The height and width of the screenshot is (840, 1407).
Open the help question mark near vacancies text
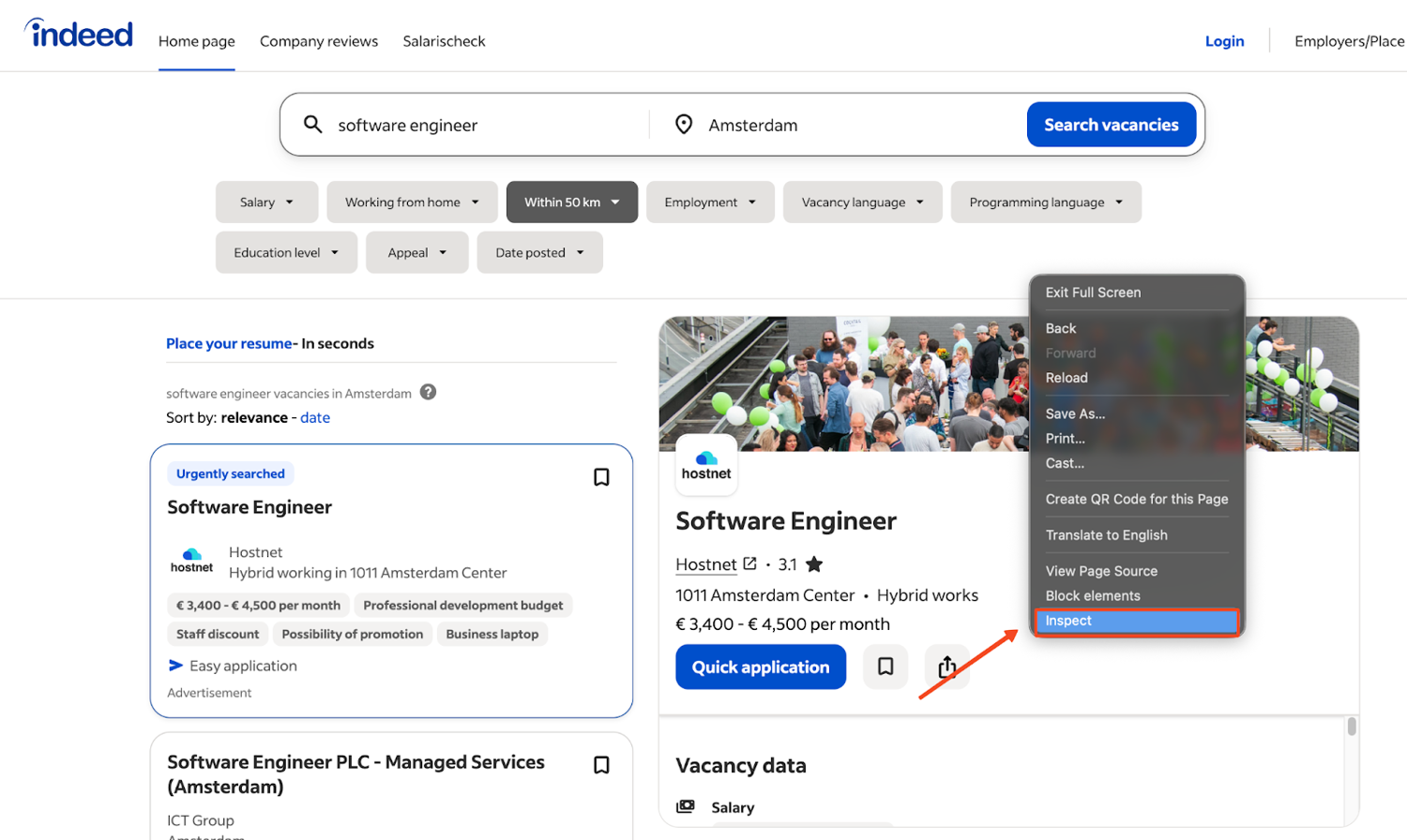(429, 392)
